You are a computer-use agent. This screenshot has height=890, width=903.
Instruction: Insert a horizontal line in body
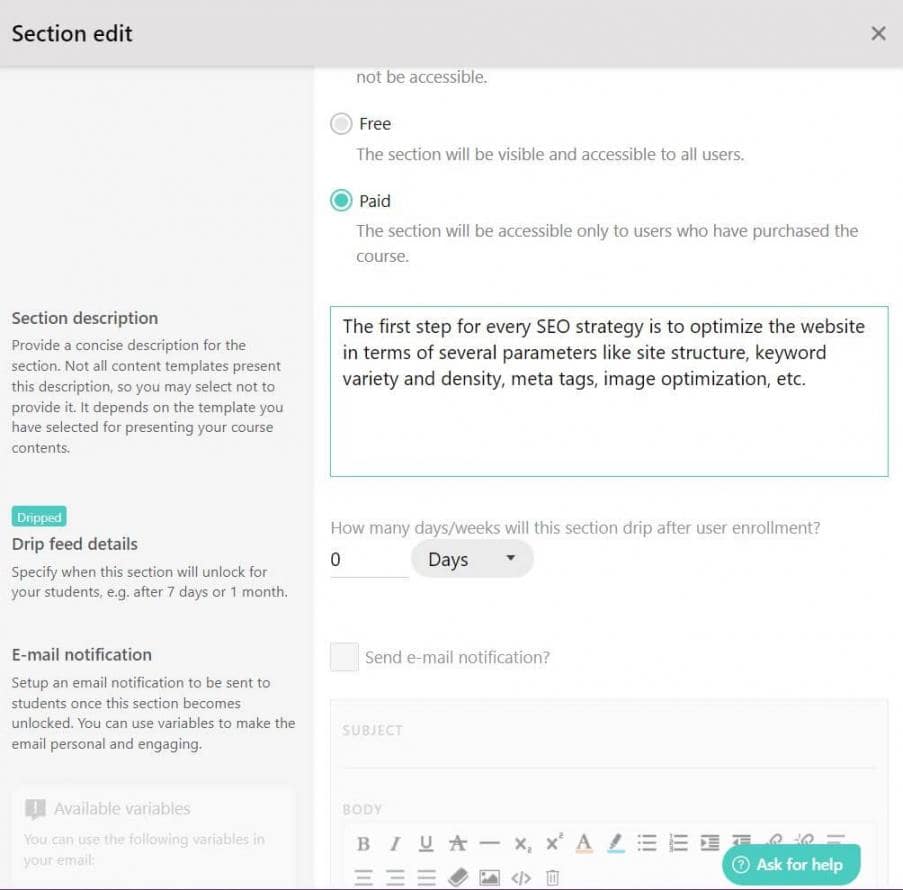[x=490, y=843]
